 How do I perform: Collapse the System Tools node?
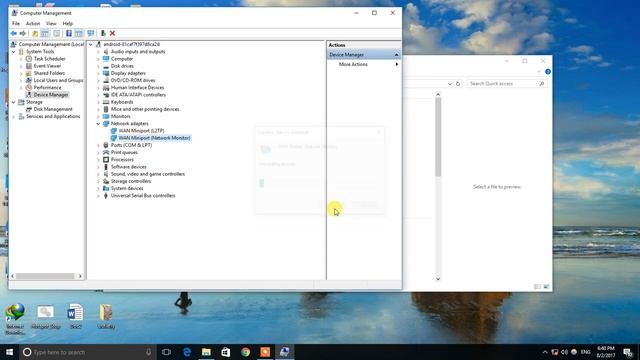[x=13, y=51]
